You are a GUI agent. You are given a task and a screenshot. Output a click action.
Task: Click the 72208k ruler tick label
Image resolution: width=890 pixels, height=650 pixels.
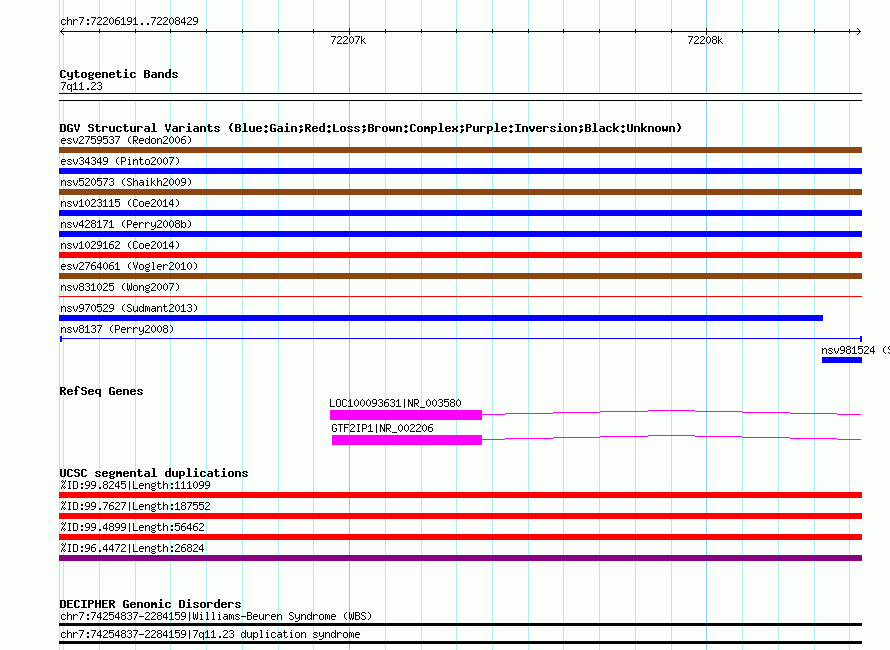point(705,40)
